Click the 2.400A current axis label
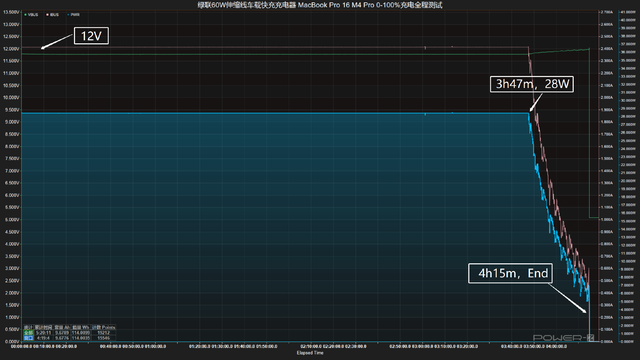640x360 pixels. (607, 49)
